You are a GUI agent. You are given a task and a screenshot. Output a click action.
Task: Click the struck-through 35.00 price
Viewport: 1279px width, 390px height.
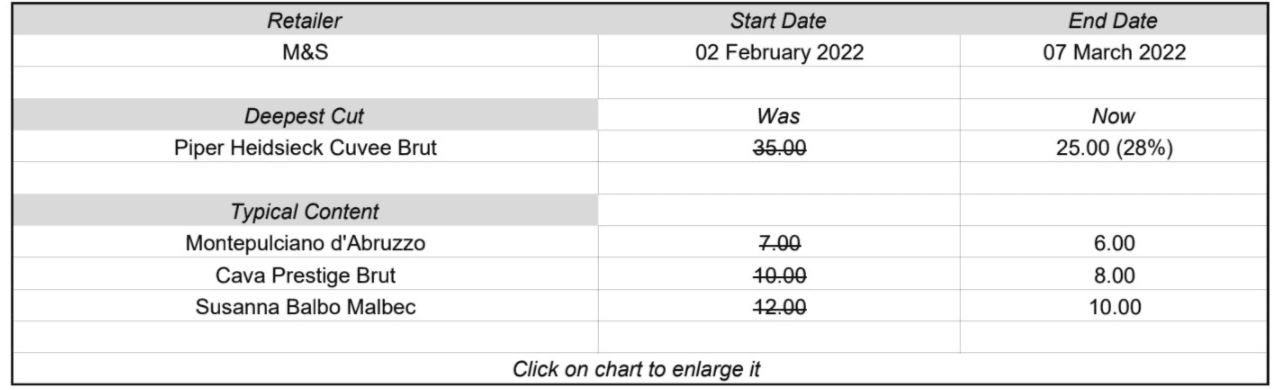point(779,149)
